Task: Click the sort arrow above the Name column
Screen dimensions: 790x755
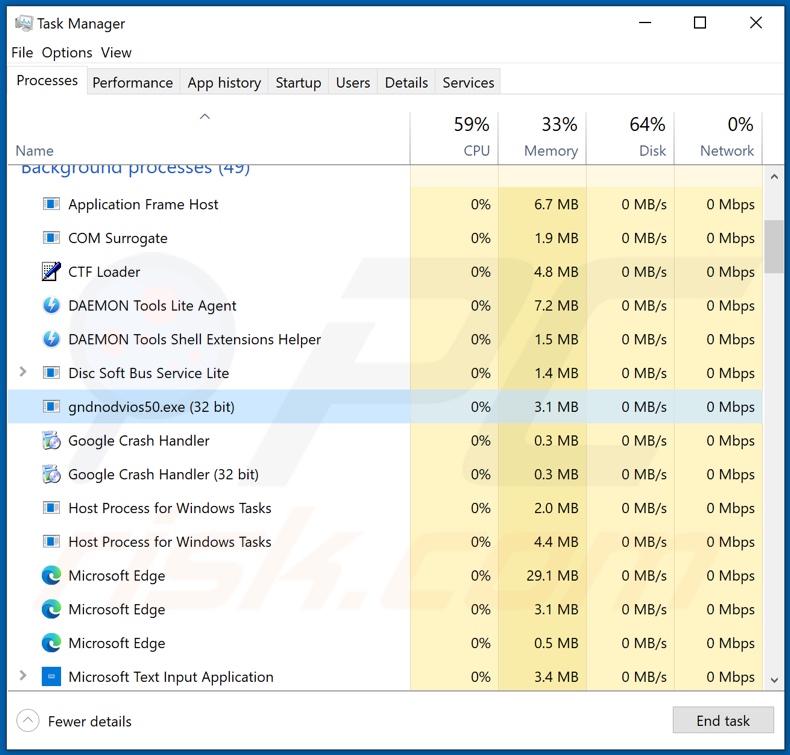Action: [x=205, y=117]
